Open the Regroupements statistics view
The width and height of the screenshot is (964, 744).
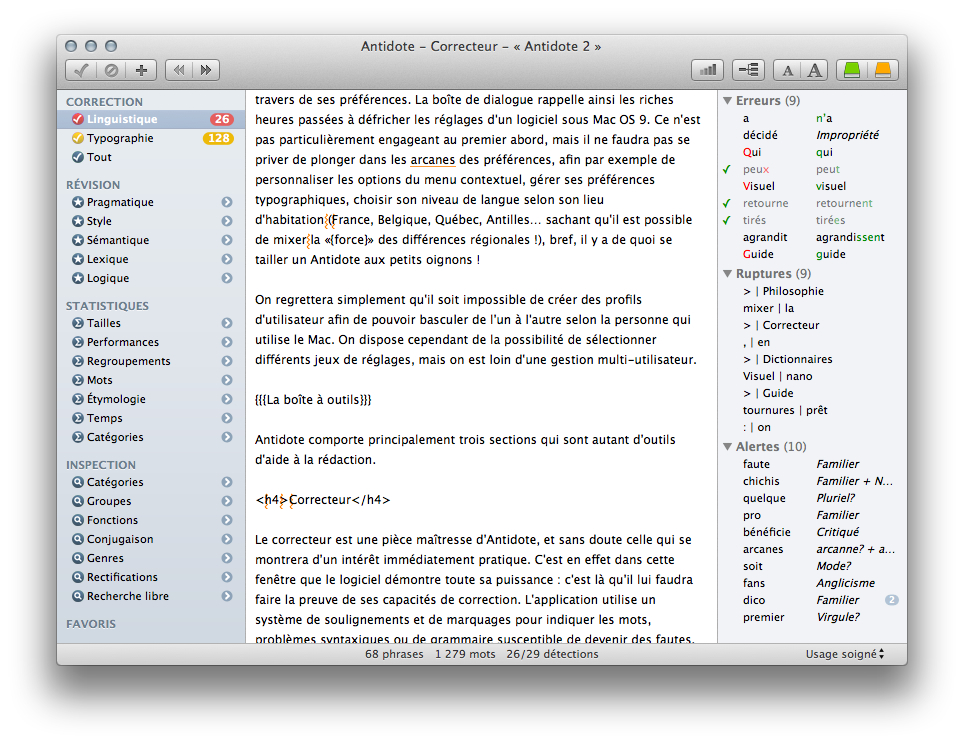click(151, 362)
